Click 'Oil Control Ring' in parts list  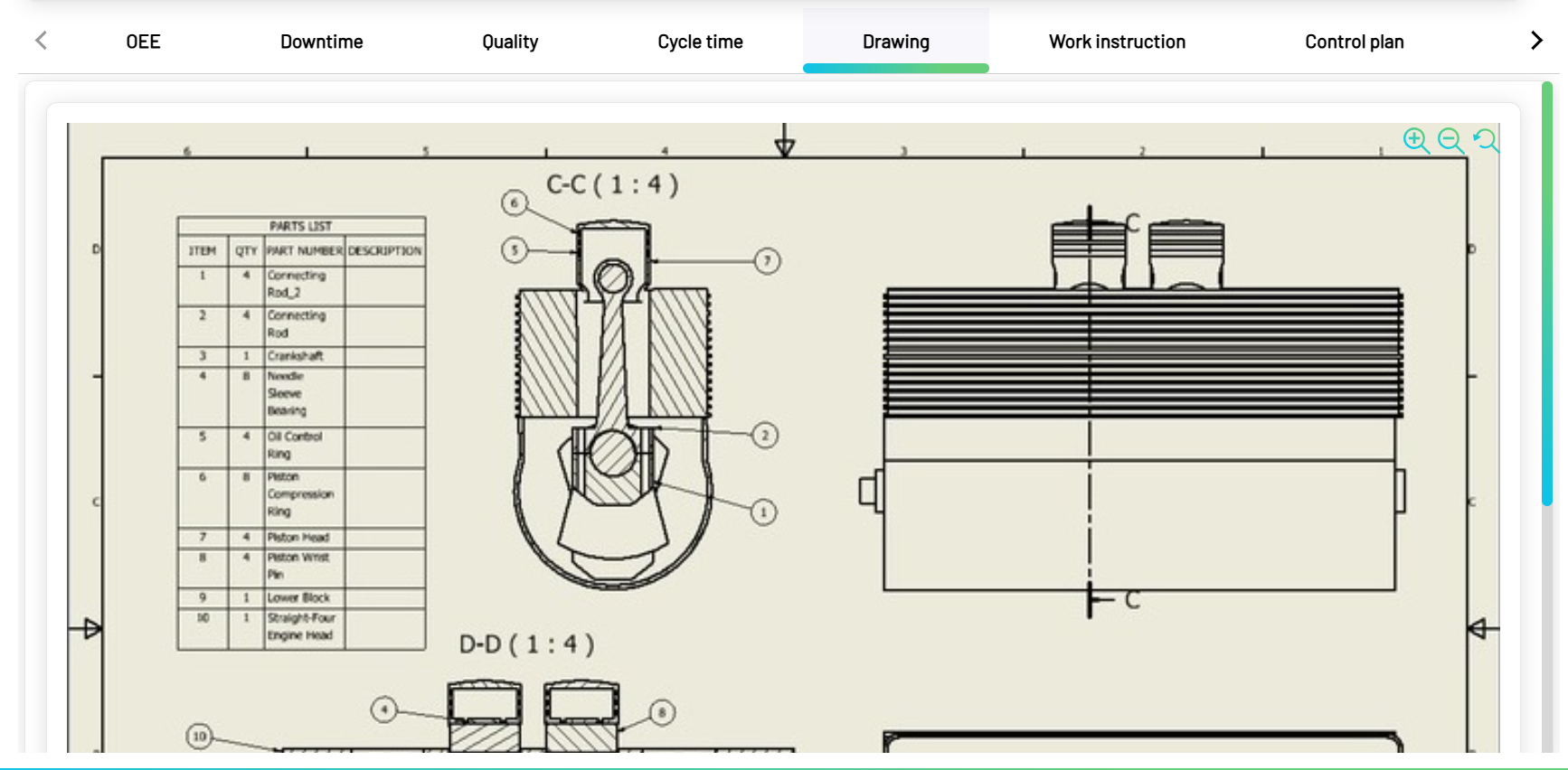[295, 446]
